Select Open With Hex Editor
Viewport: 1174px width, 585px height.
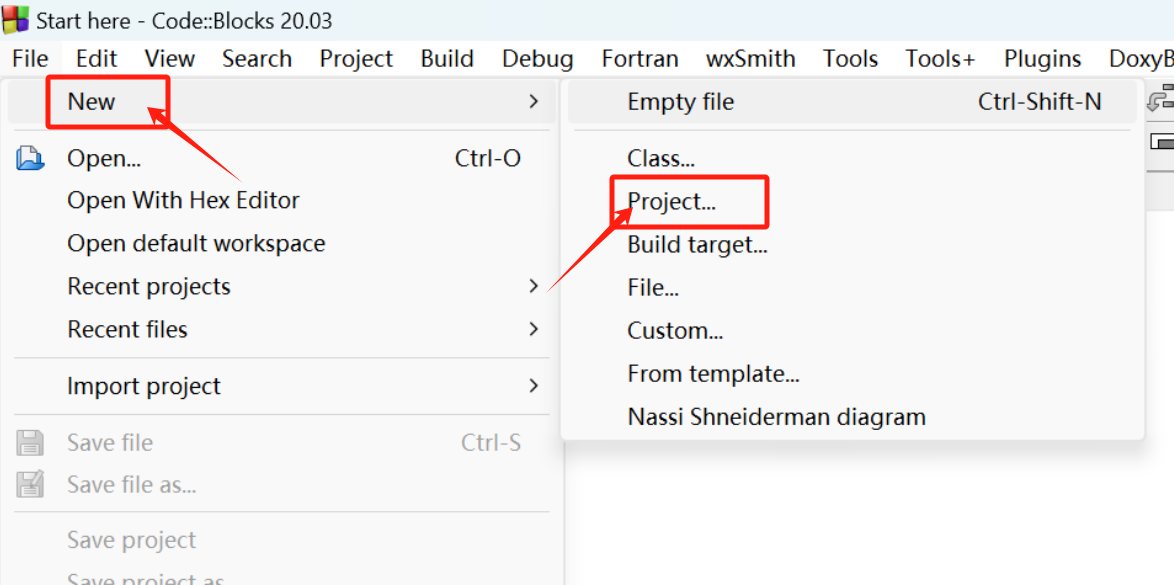point(183,200)
